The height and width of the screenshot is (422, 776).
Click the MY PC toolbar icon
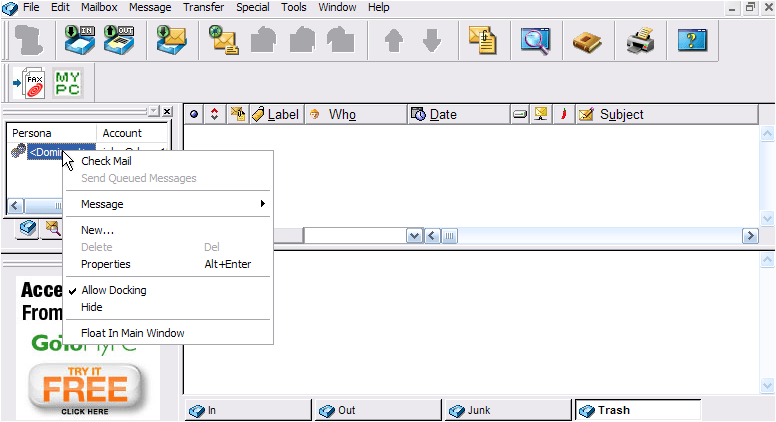(67, 83)
